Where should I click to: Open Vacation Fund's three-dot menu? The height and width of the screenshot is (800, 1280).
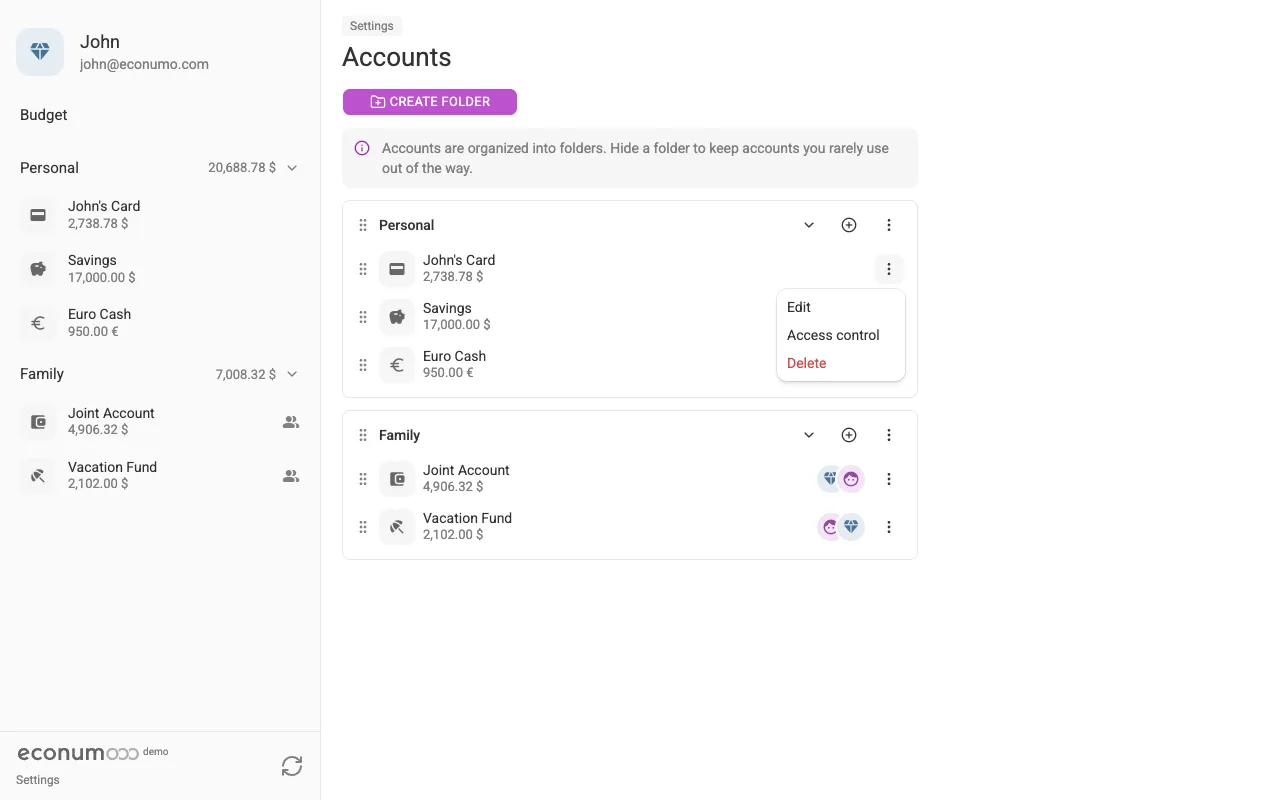point(889,527)
